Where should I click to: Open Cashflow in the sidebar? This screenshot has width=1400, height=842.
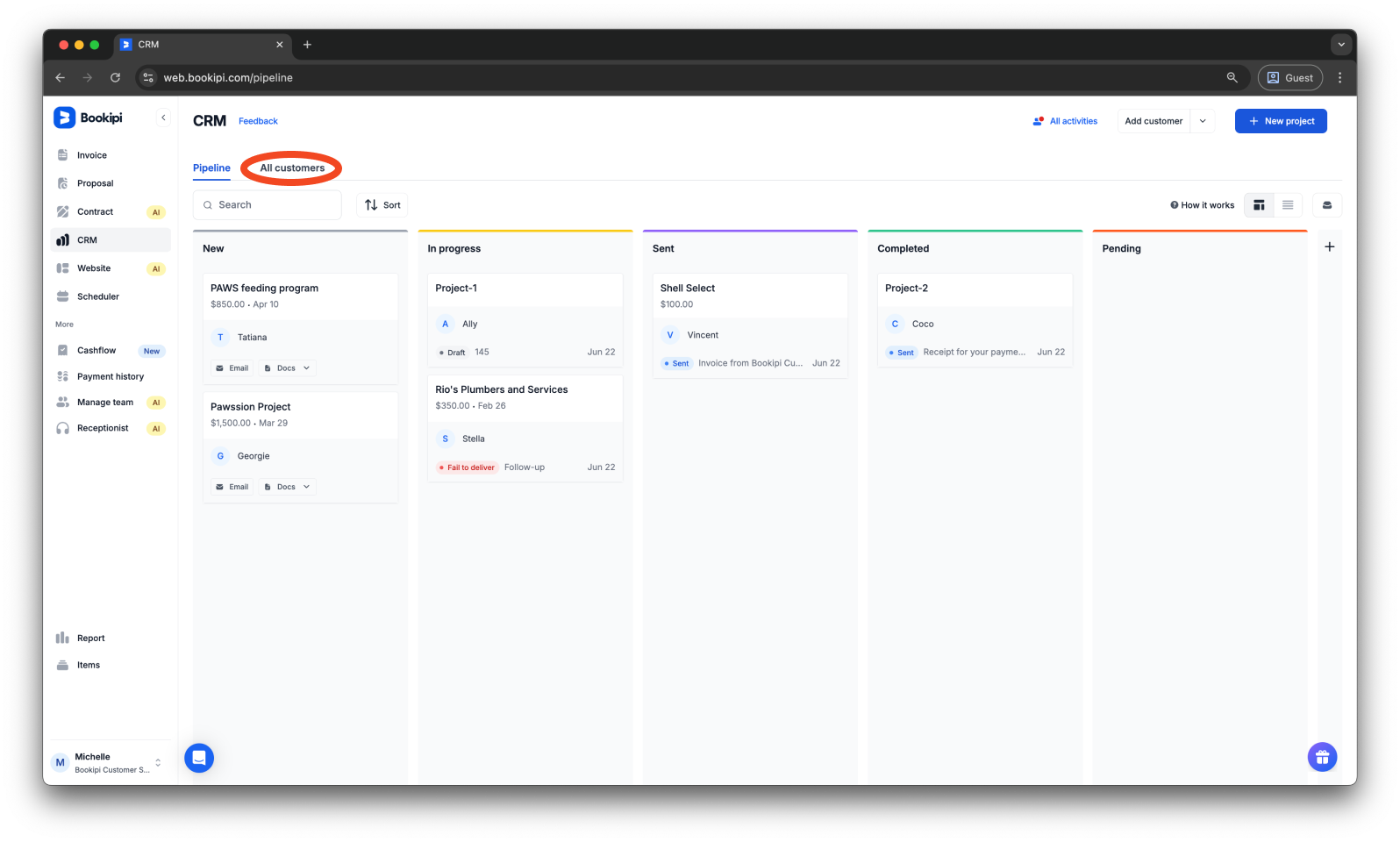tap(111, 351)
